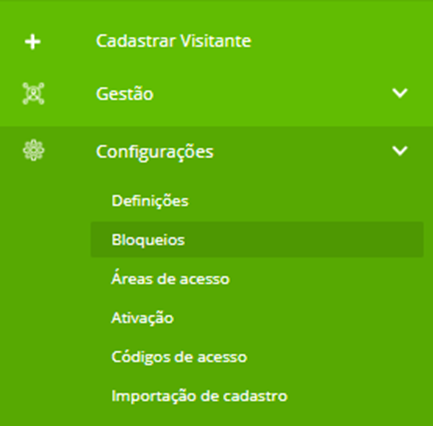Select the Configurações menu label
433x426 pixels.
(155, 152)
